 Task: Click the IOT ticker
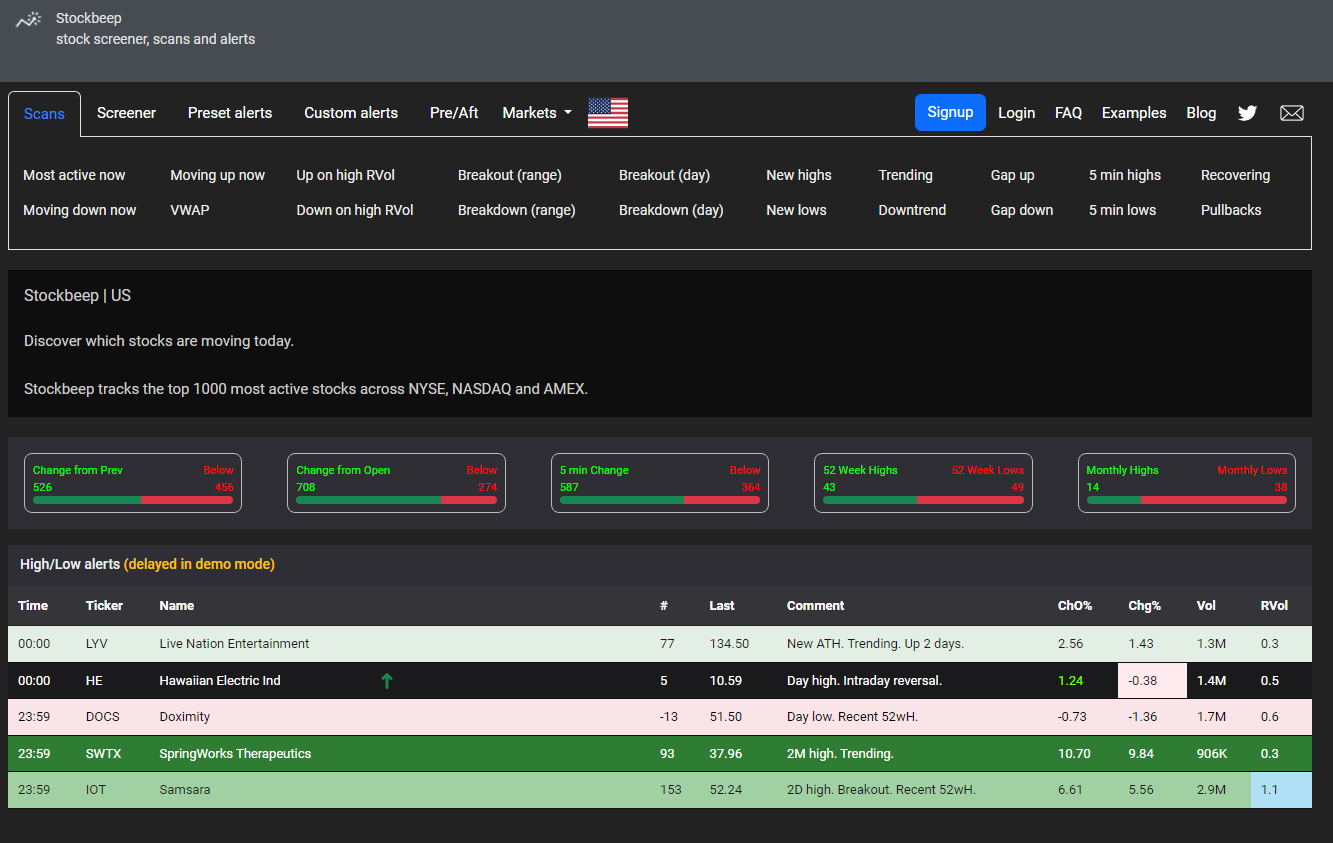click(x=96, y=790)
